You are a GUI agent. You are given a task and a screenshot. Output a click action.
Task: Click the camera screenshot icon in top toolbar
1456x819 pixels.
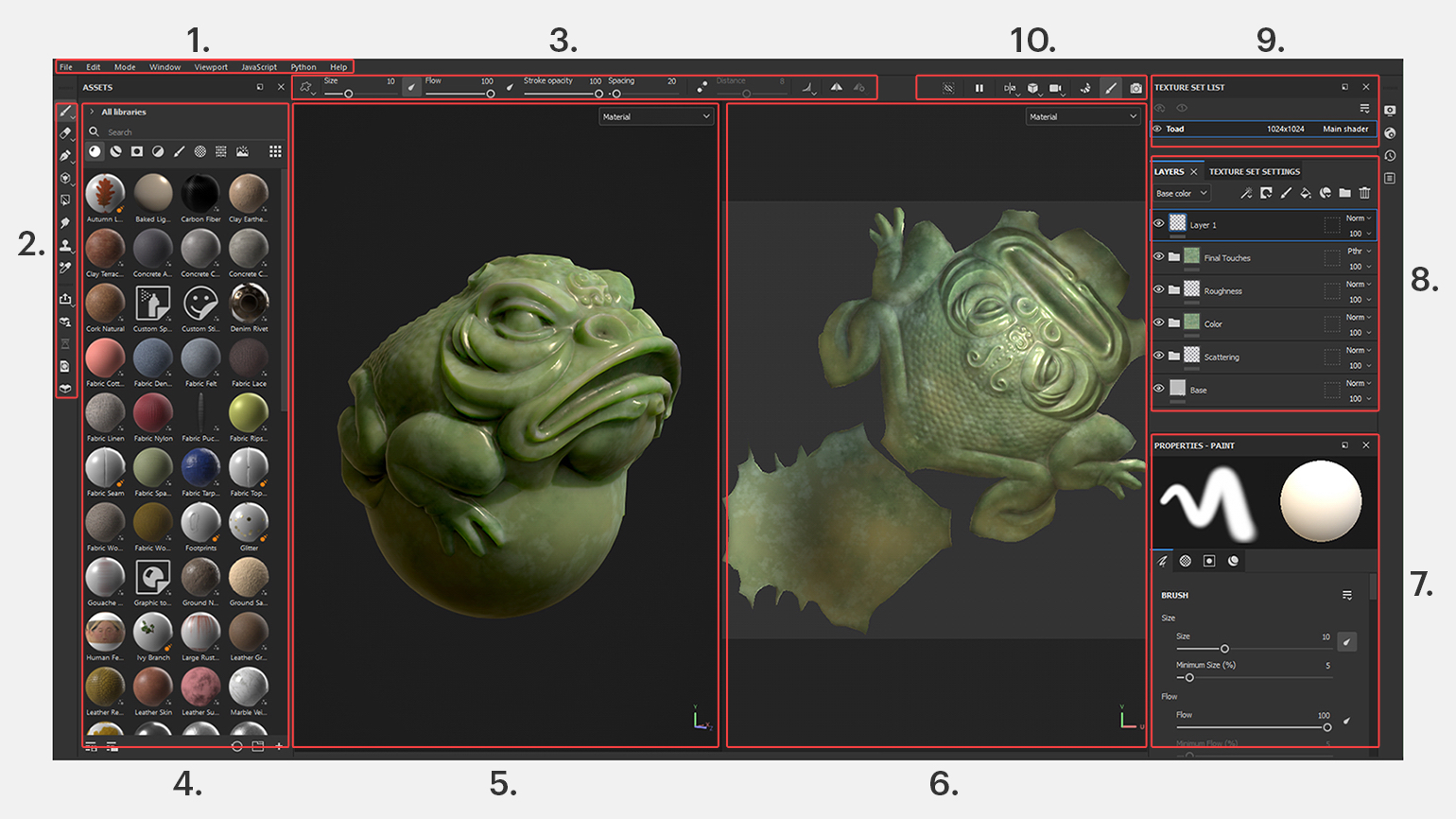click(x=1135, y=88)
